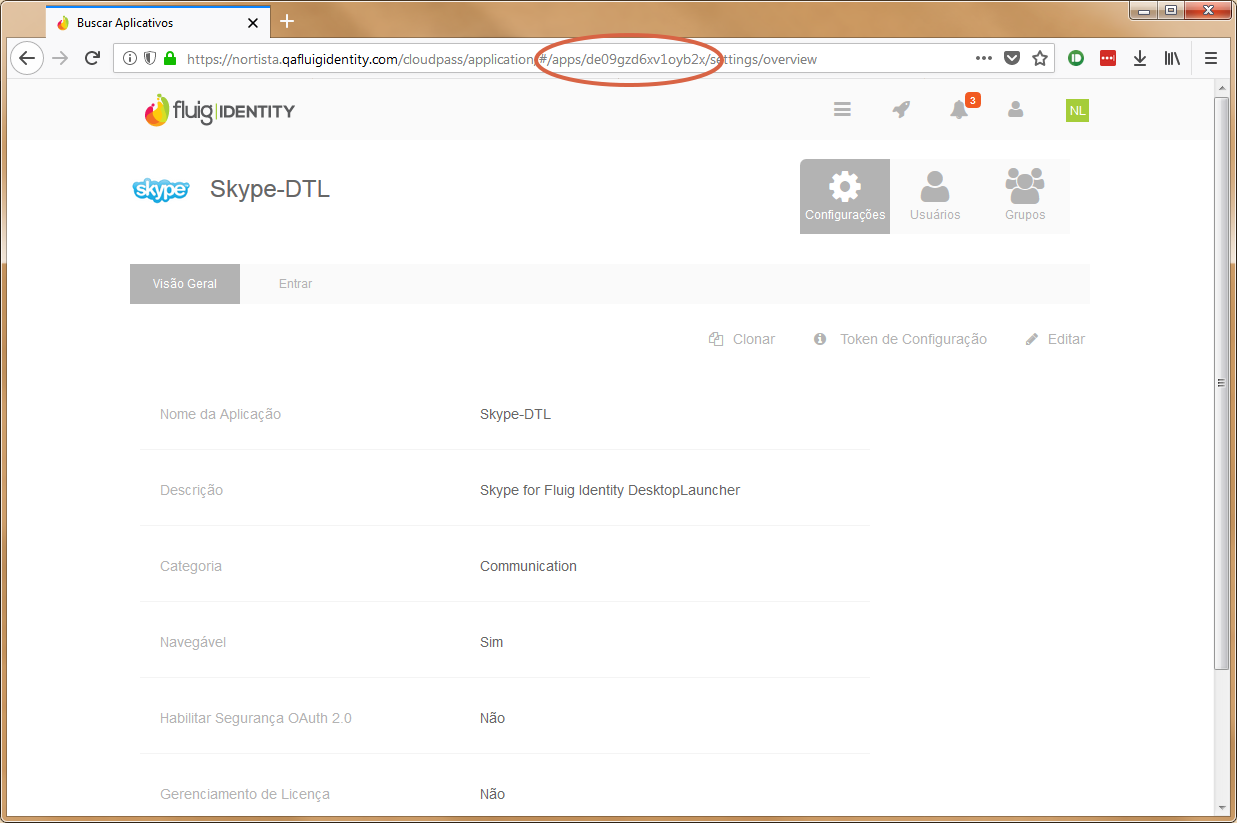Click the browser forward arrow
The height and width of the screenshot is (823, 1237).
(x=61, y=58)
